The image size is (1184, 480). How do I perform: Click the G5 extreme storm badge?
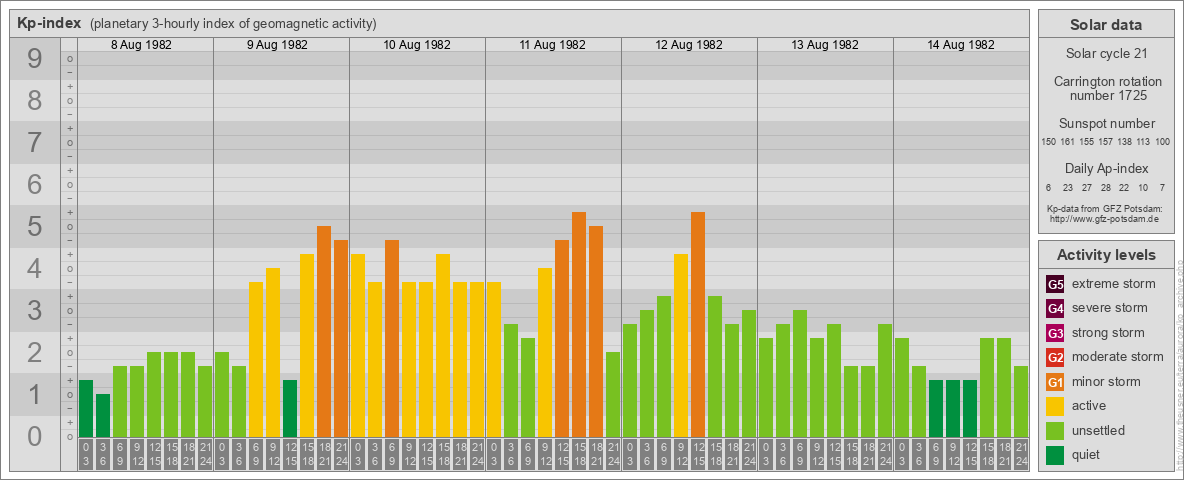click(1055, 284)
